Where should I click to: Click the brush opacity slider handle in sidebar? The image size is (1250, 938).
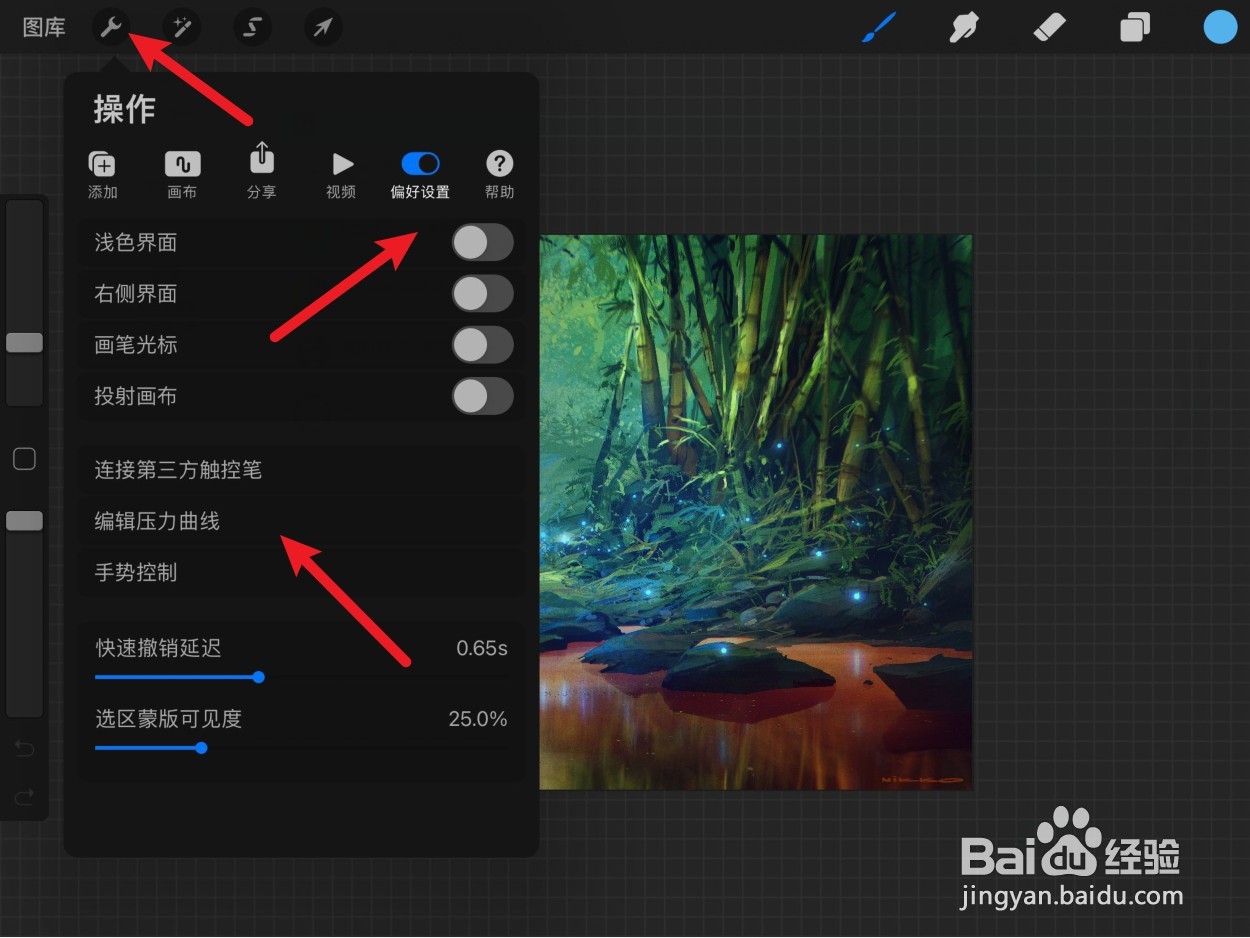24,521
